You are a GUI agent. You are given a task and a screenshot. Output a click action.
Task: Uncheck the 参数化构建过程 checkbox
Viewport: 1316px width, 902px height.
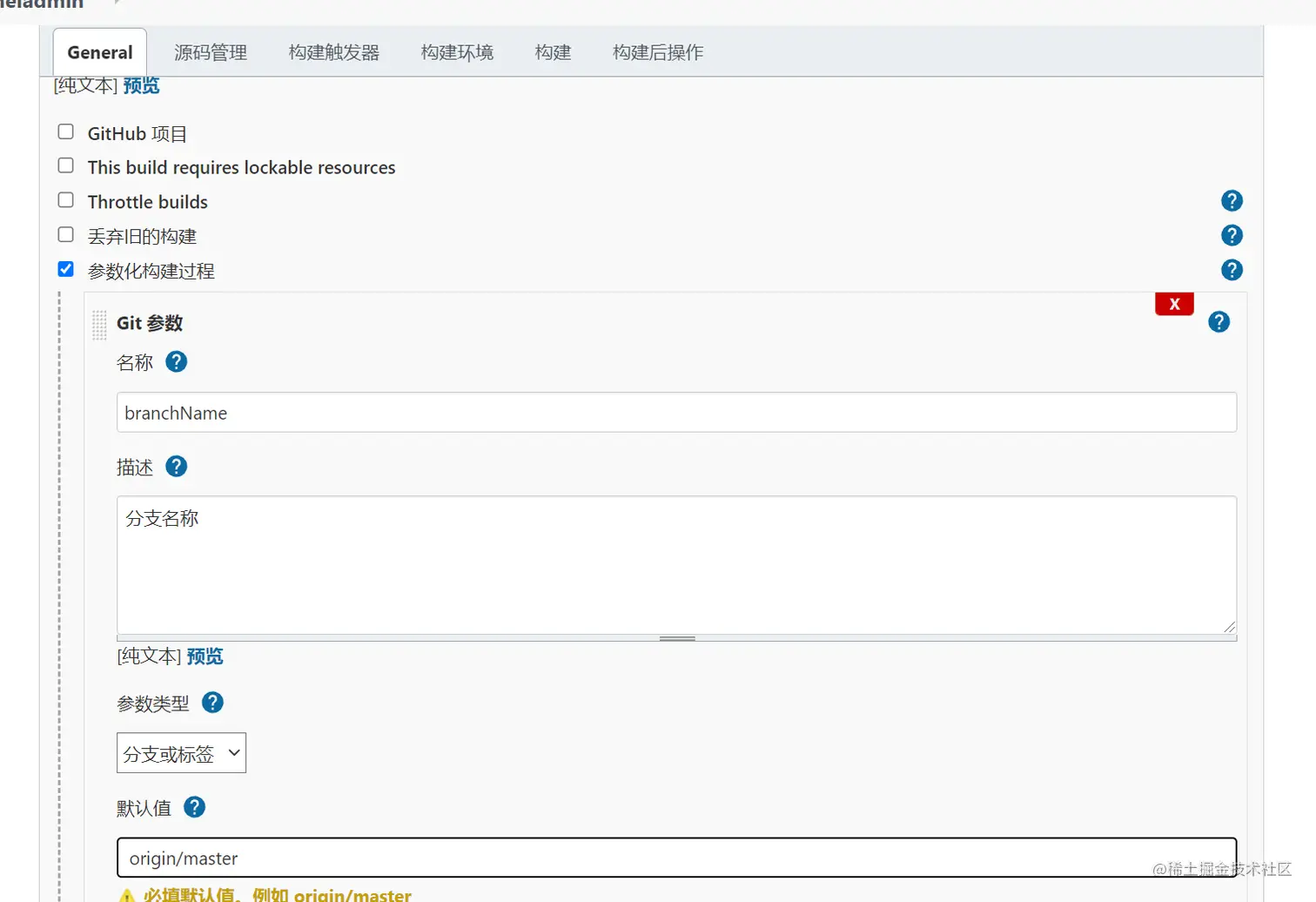[65, 268]
